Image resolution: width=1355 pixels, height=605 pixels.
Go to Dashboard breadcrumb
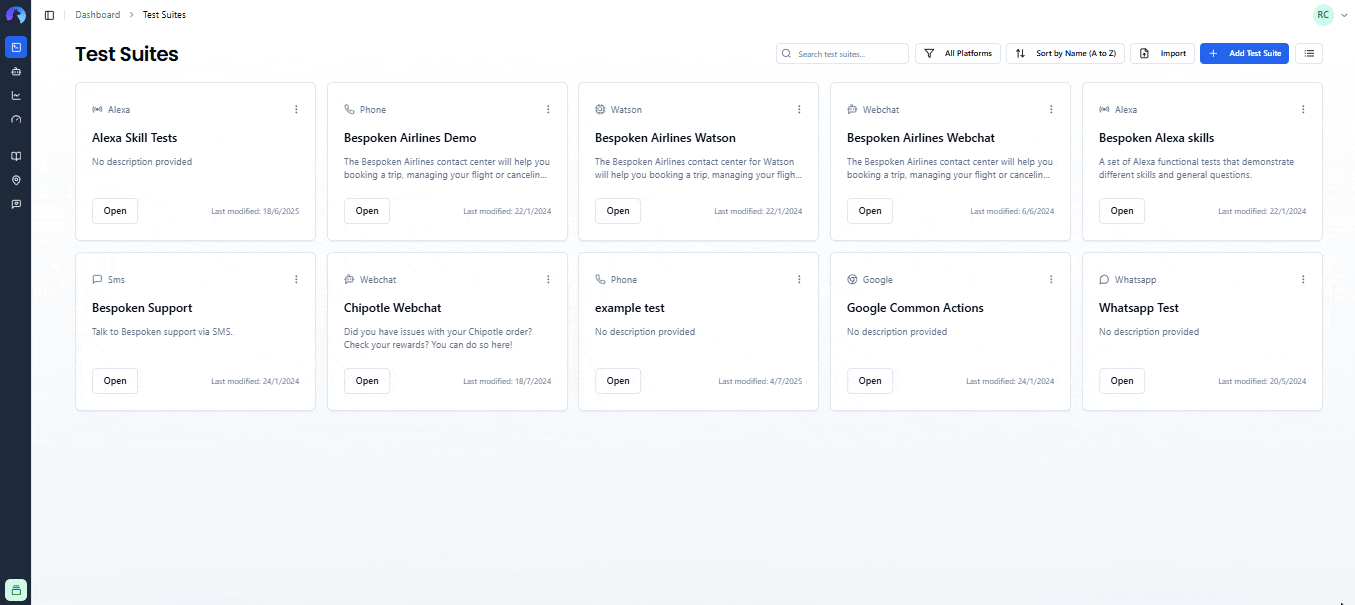[97, 15]
